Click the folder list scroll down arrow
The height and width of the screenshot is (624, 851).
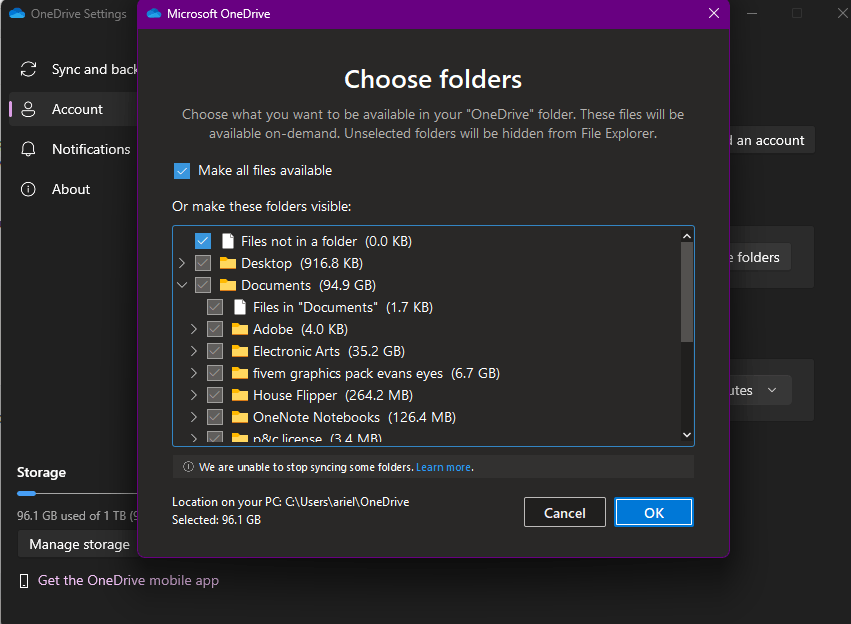tap(687, 435)
